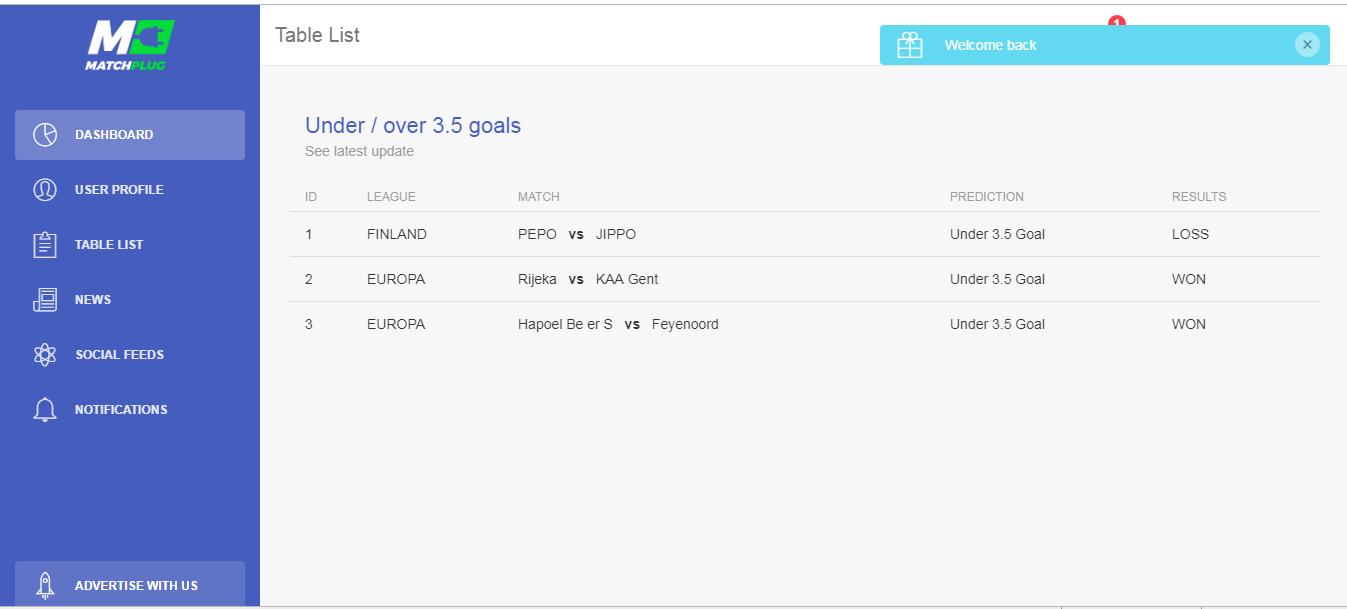Click the rocket icon near Advertise
This screenshot has height=609, width=1347.
click(x=45, y=585)
